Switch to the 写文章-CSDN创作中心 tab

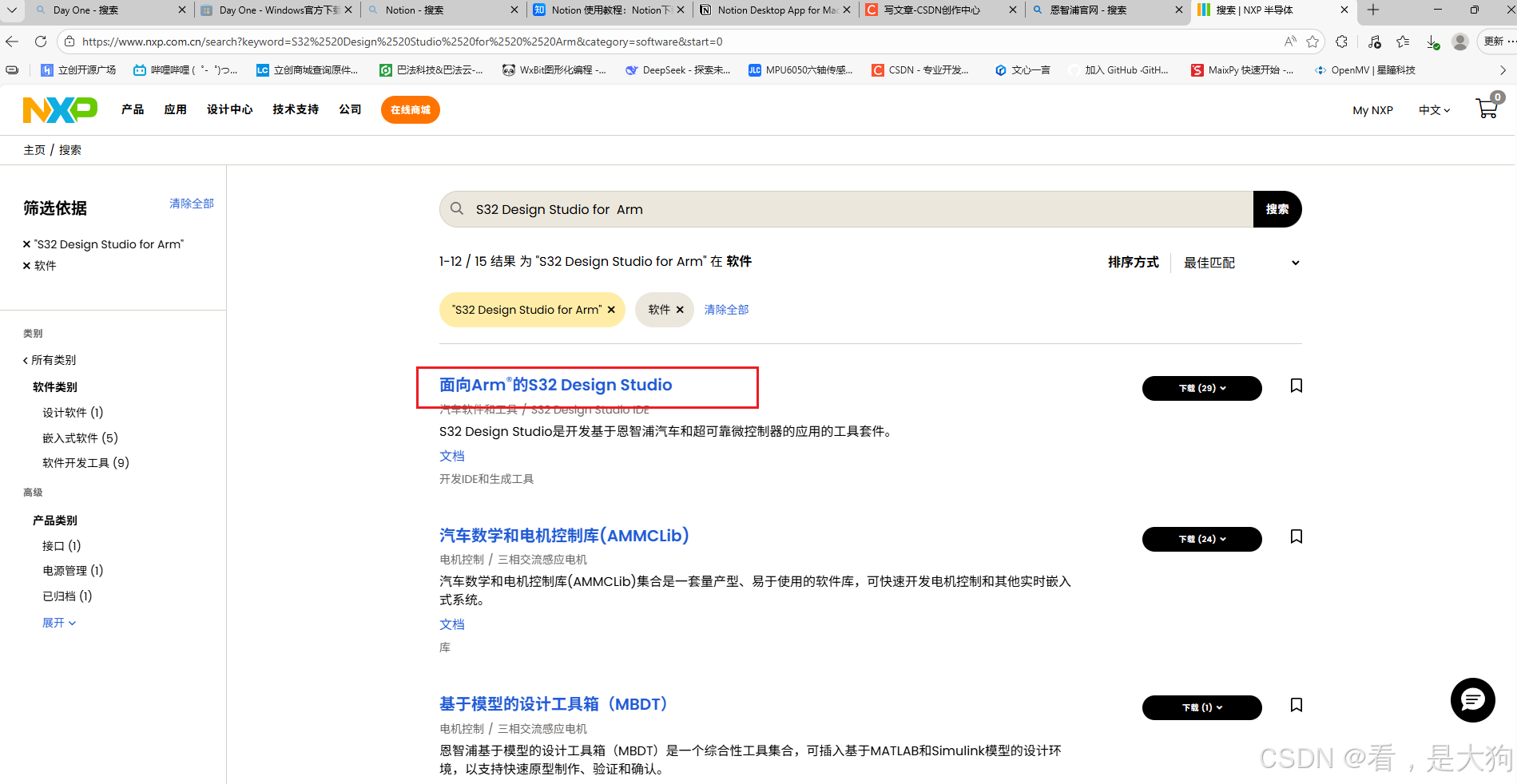(942, 10)
